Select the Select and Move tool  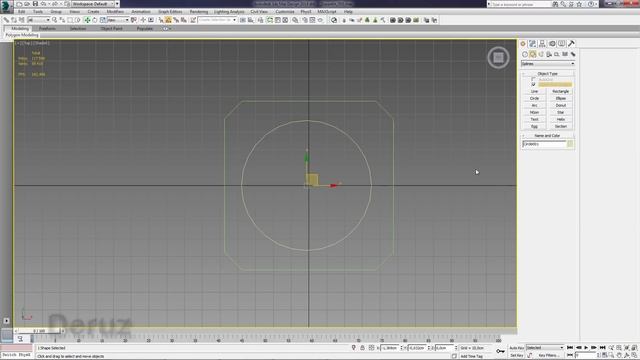pyautogui.click(x=87, y=20)
